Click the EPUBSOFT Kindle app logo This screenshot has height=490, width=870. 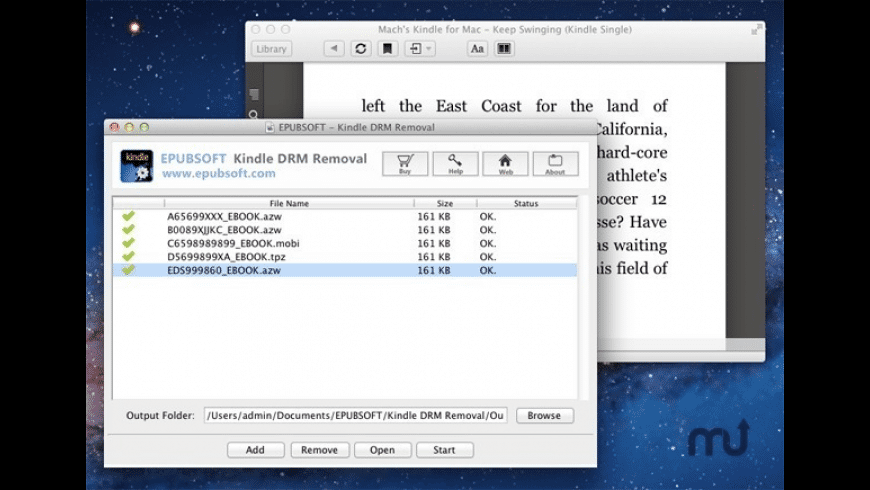[137, 165]
